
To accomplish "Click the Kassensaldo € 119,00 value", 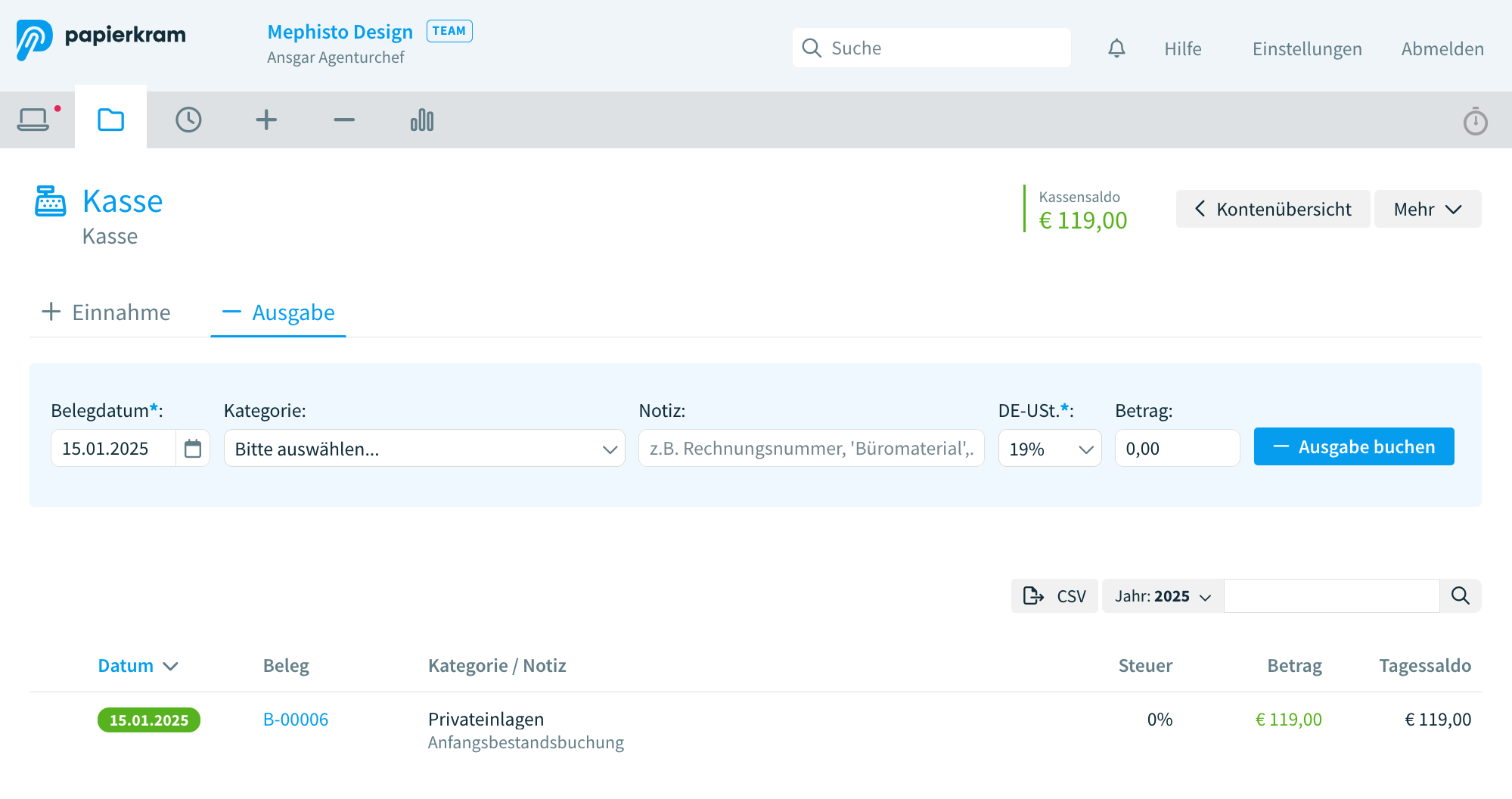I will pos(1082,220).
